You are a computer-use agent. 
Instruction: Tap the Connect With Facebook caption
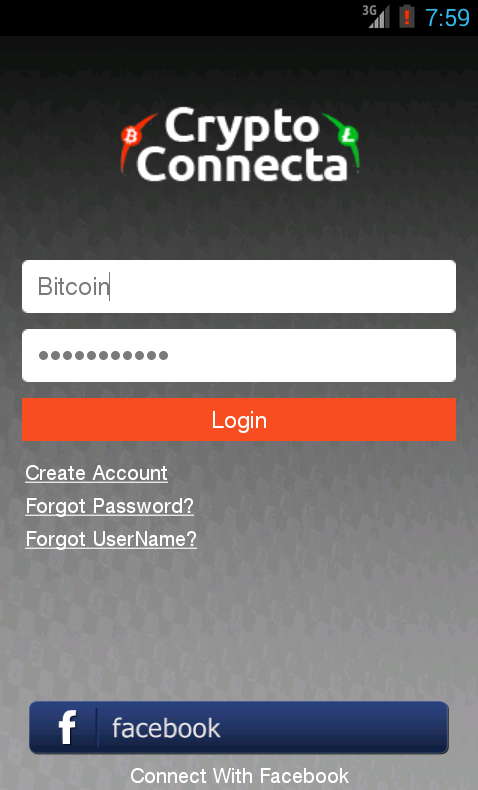tap(239, 775)
